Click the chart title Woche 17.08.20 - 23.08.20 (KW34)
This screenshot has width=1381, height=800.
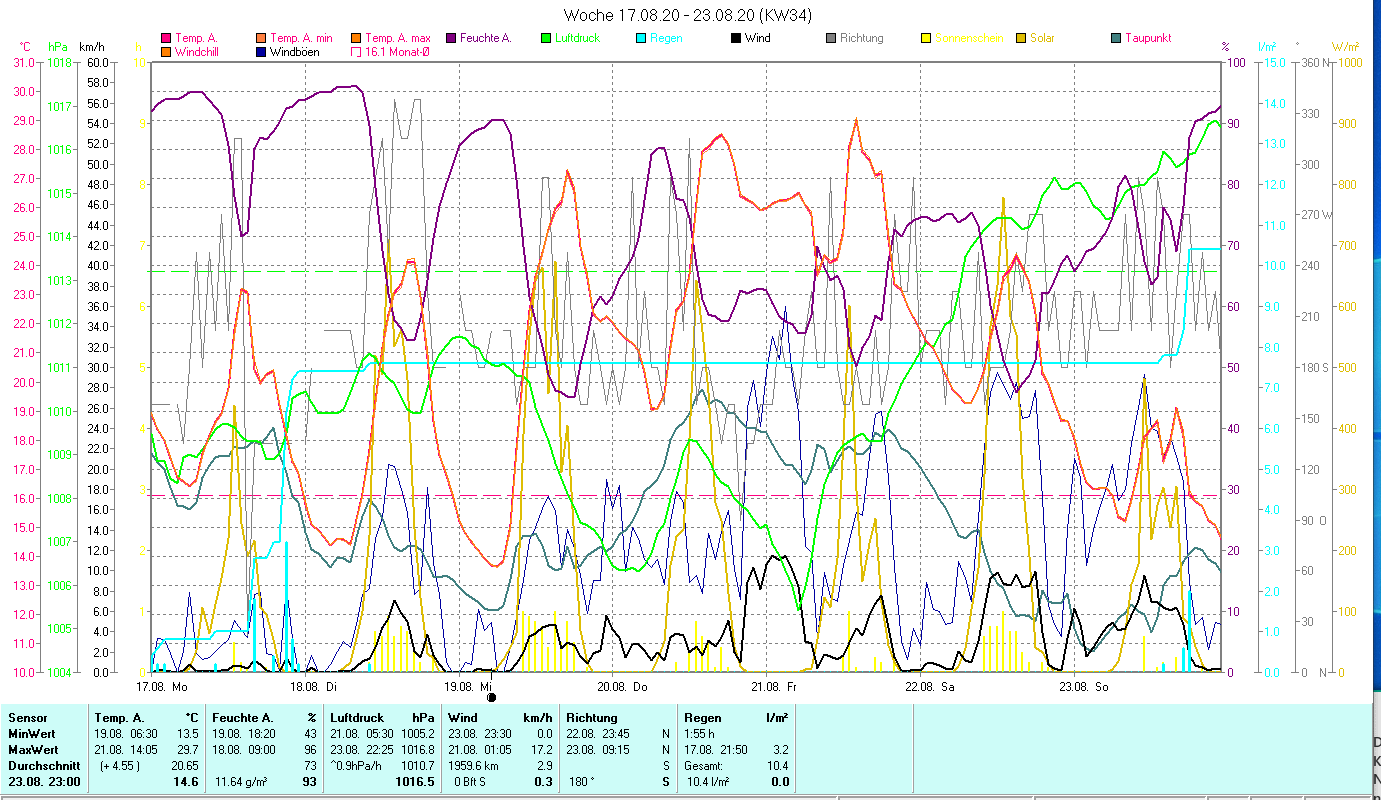coord(688,15)
